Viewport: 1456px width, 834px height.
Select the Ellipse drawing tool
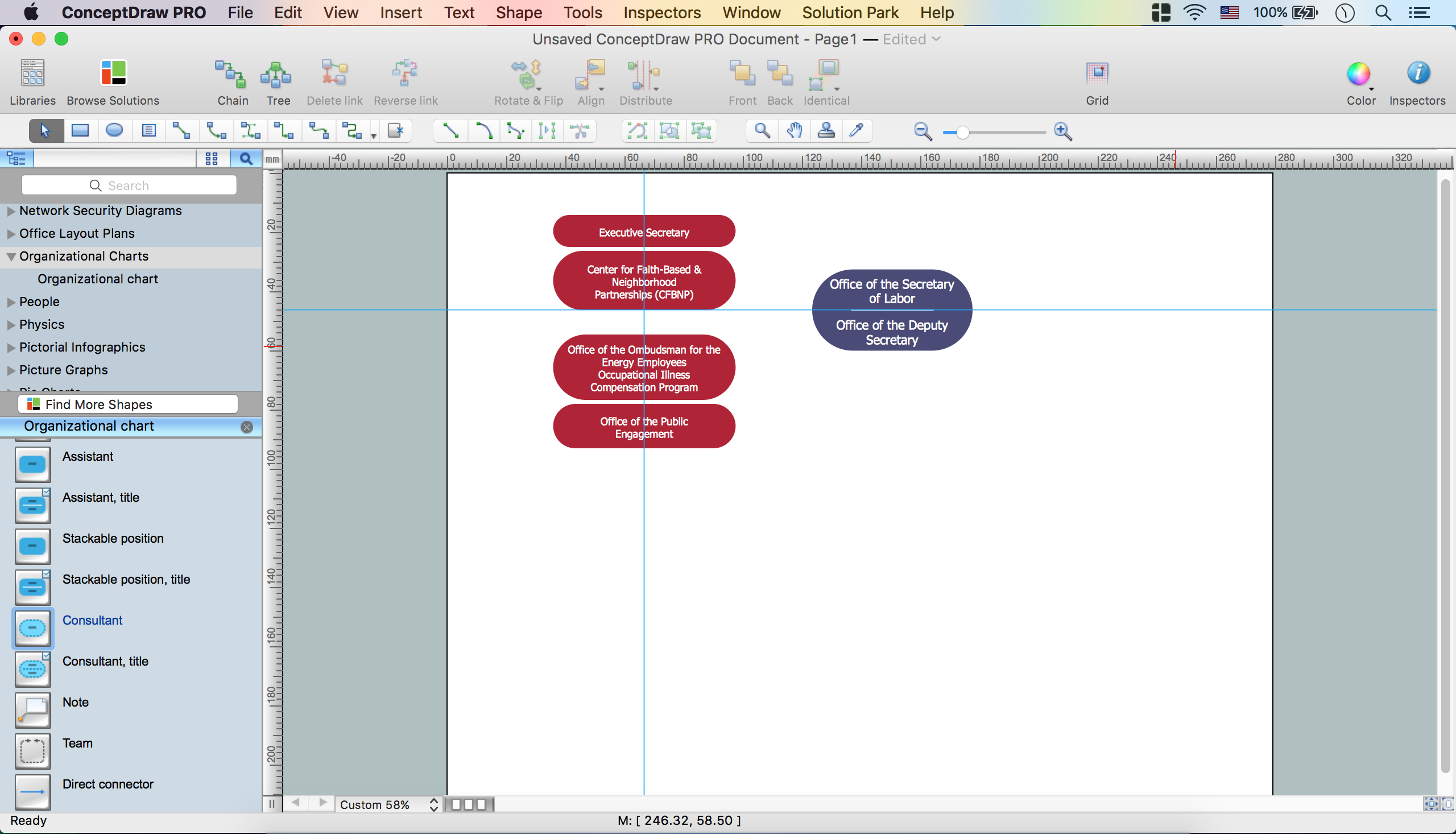114,131
